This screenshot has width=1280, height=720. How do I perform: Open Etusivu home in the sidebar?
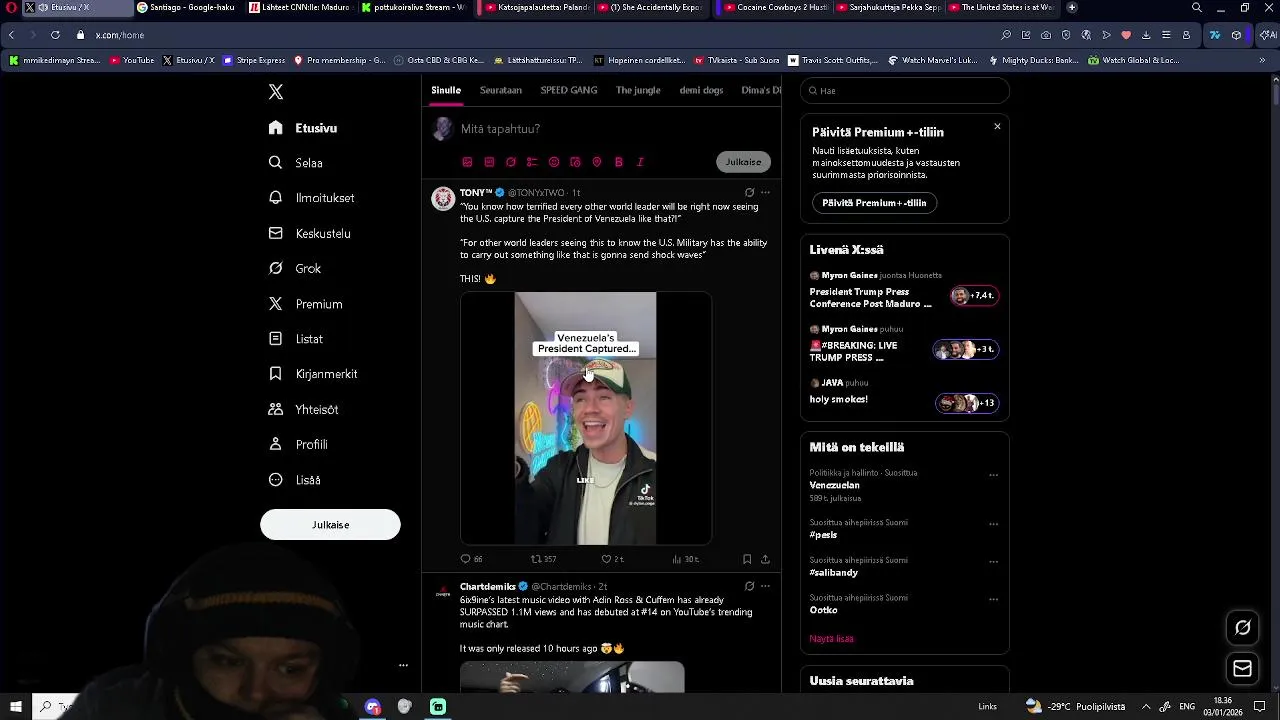(x=303, y=128)
